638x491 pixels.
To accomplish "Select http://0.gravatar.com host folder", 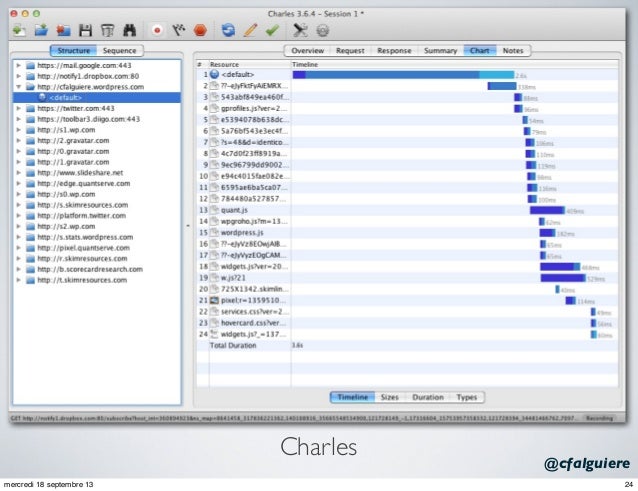I will pyautogui.click(x=73, y=151).
